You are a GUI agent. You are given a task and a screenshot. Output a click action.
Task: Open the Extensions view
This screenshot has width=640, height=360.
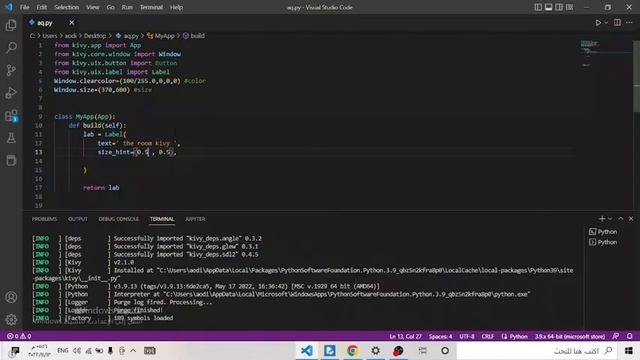(11, 116)
